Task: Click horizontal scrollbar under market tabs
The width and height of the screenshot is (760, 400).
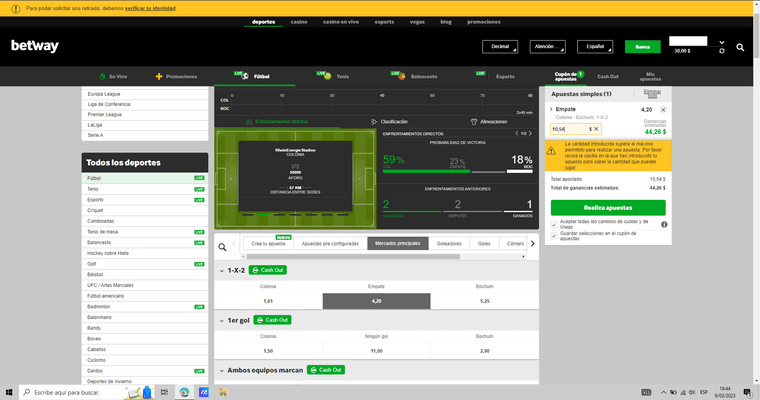Action: pos(353,256)
